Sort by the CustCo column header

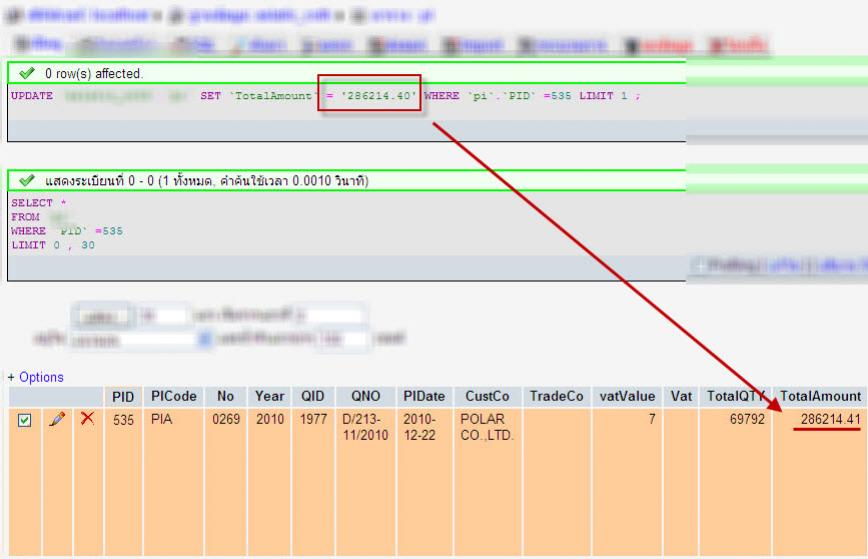coord(487,396)
